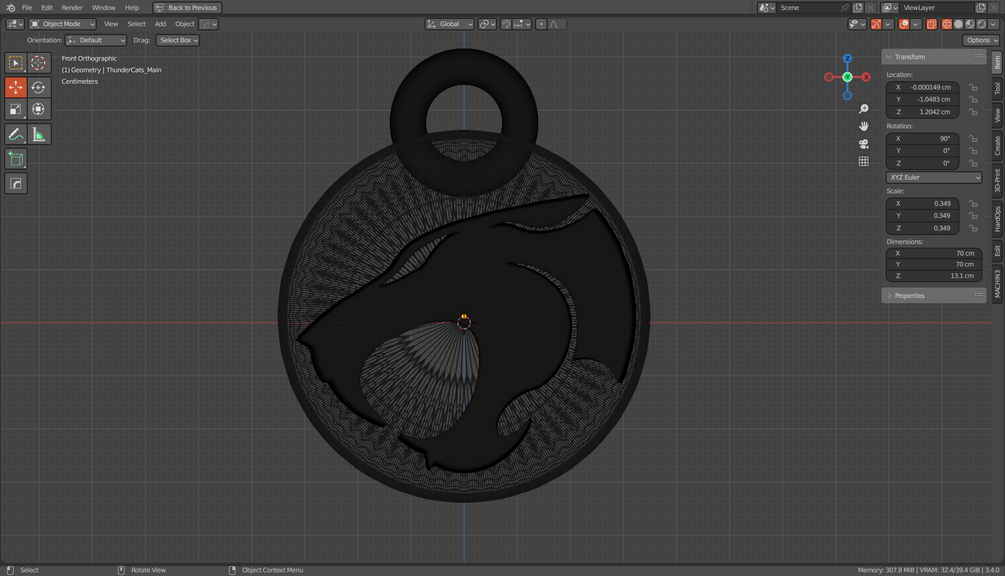Click the pan view hand icon

tap(863, 126)
